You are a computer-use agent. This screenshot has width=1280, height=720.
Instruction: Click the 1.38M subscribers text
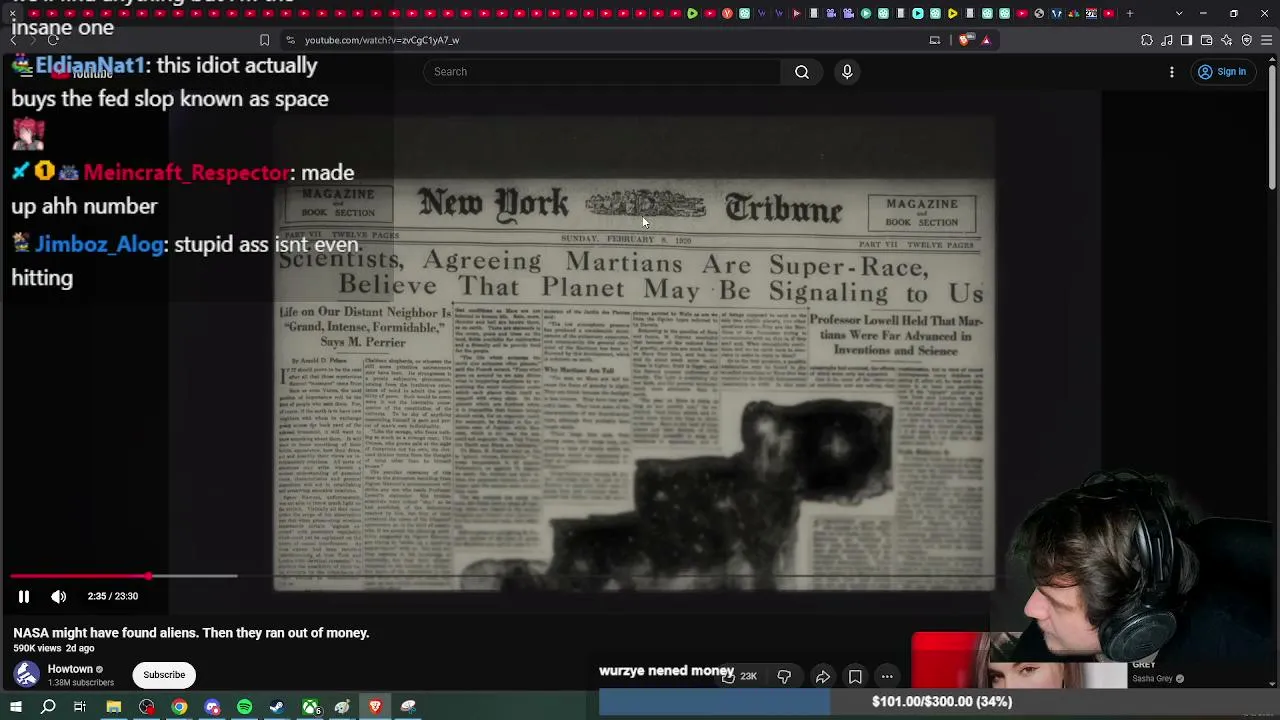(x=81, y=683)
